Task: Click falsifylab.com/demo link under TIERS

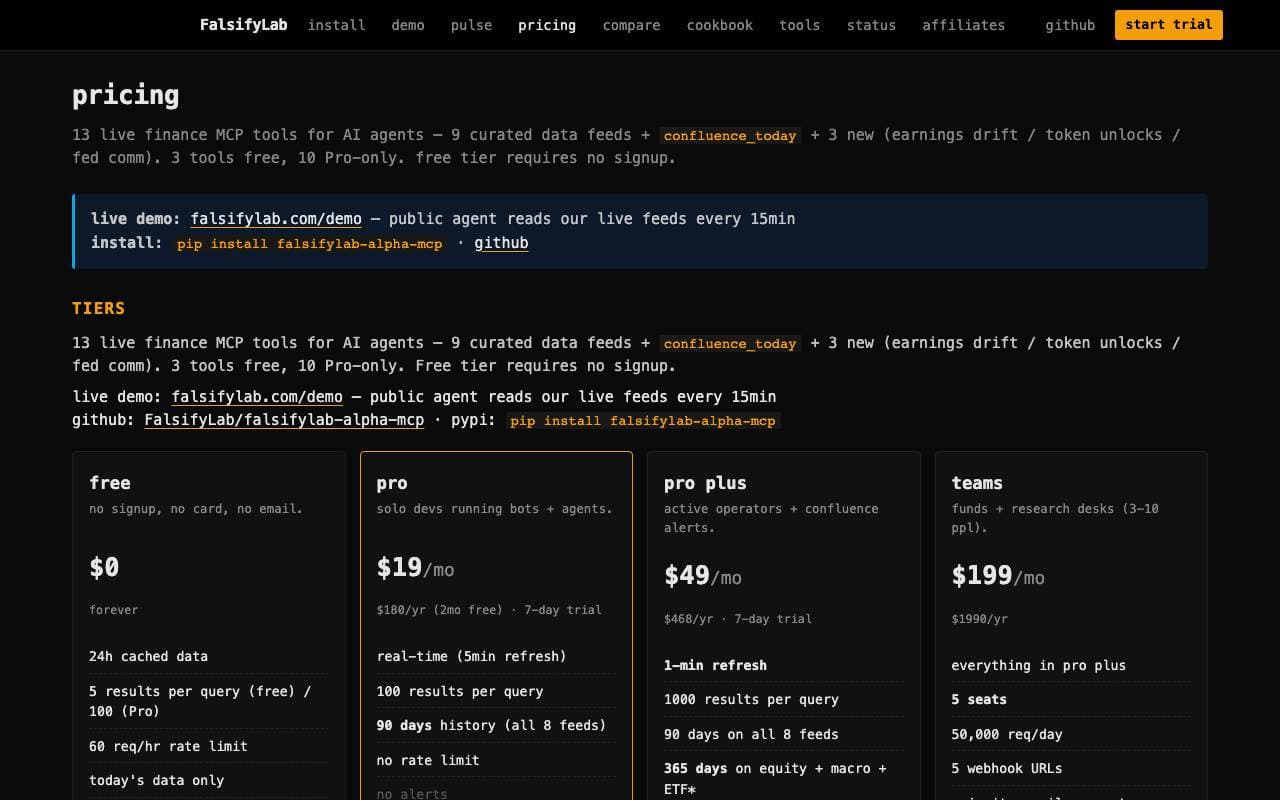Action: pos(257,397)
